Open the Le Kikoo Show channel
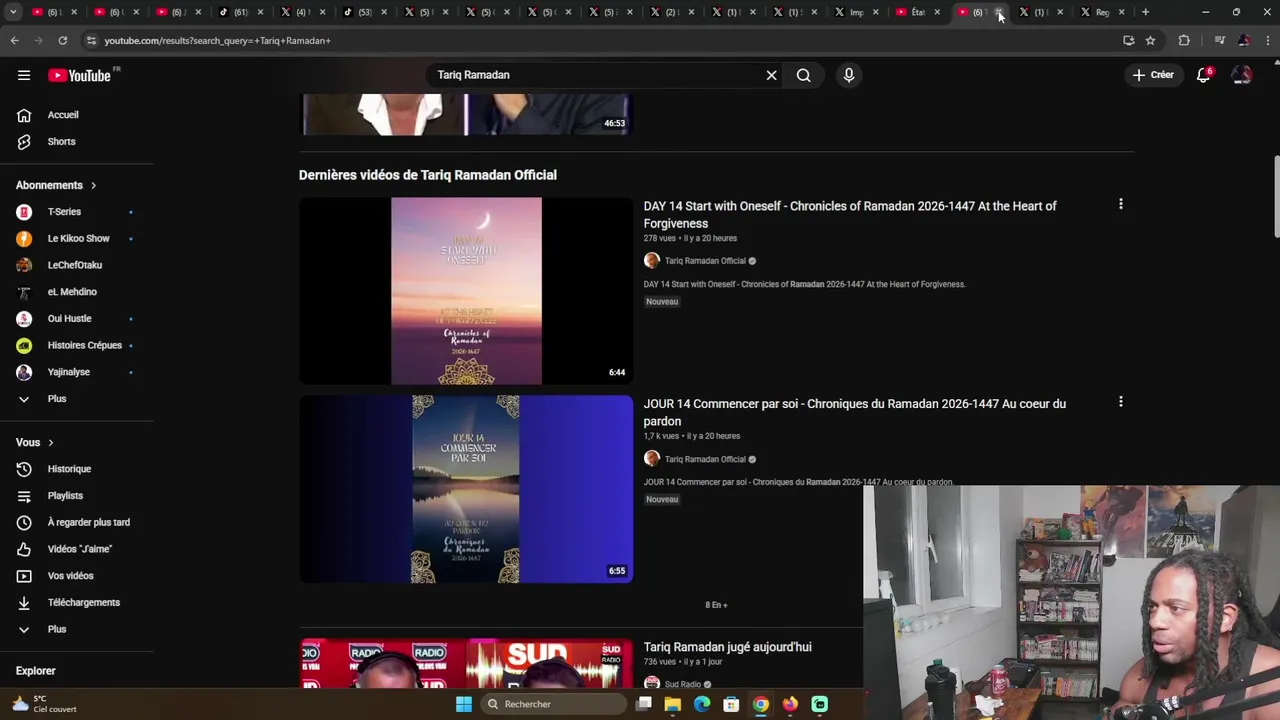 77,239
